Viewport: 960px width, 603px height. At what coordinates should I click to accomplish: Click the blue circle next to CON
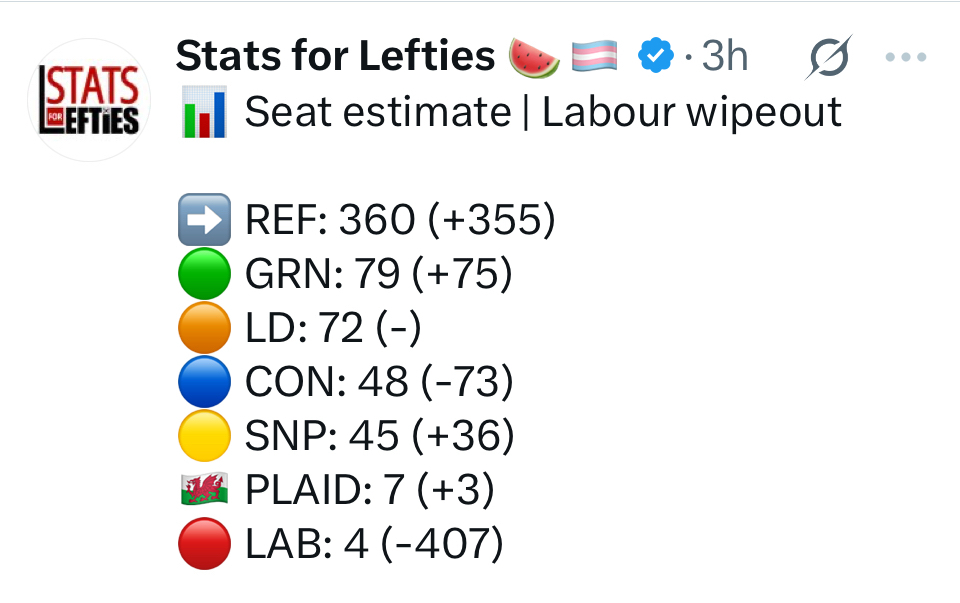(204, 382)
